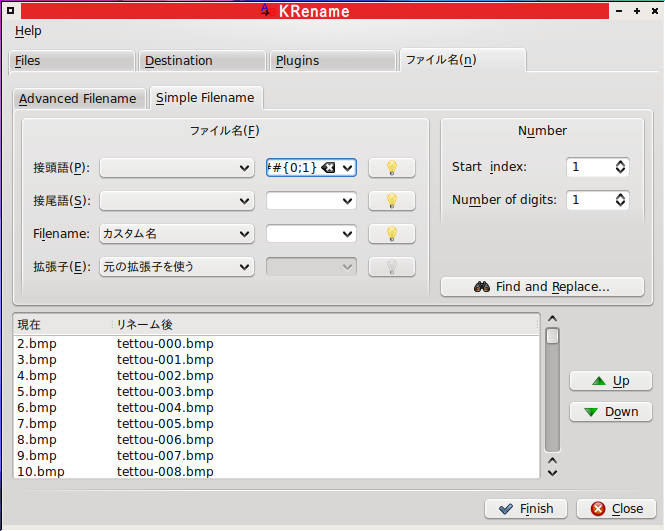Click the lightbulb button in the Filename row
The height and width of the screenshot is (531, 665).
coord(391,234)
